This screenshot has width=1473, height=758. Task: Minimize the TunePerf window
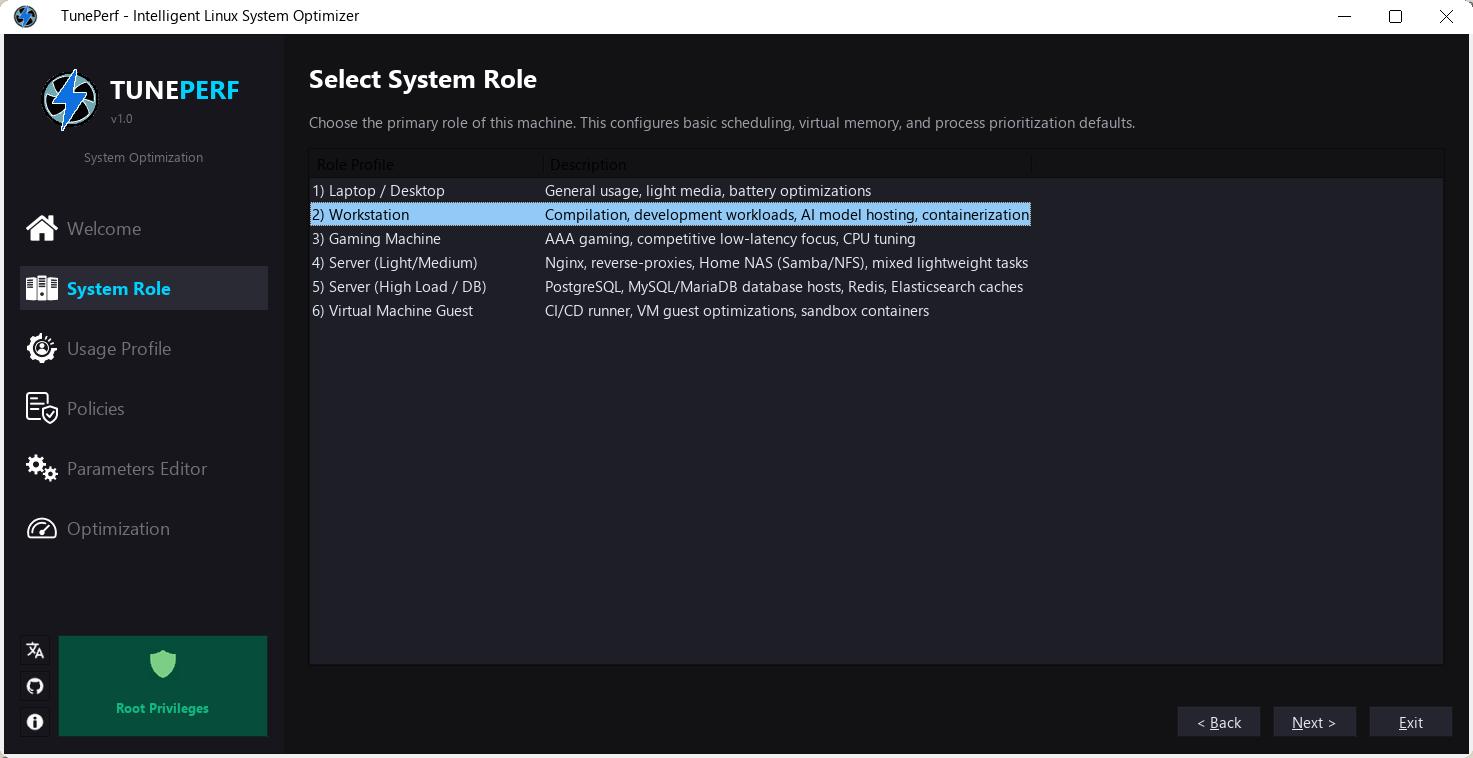coord(1345,16)
